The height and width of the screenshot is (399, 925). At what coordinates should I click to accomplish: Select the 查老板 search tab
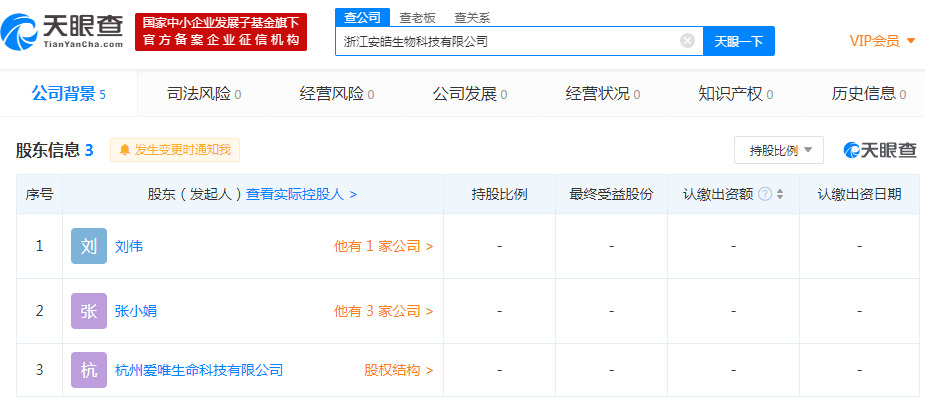click(417, 18)
